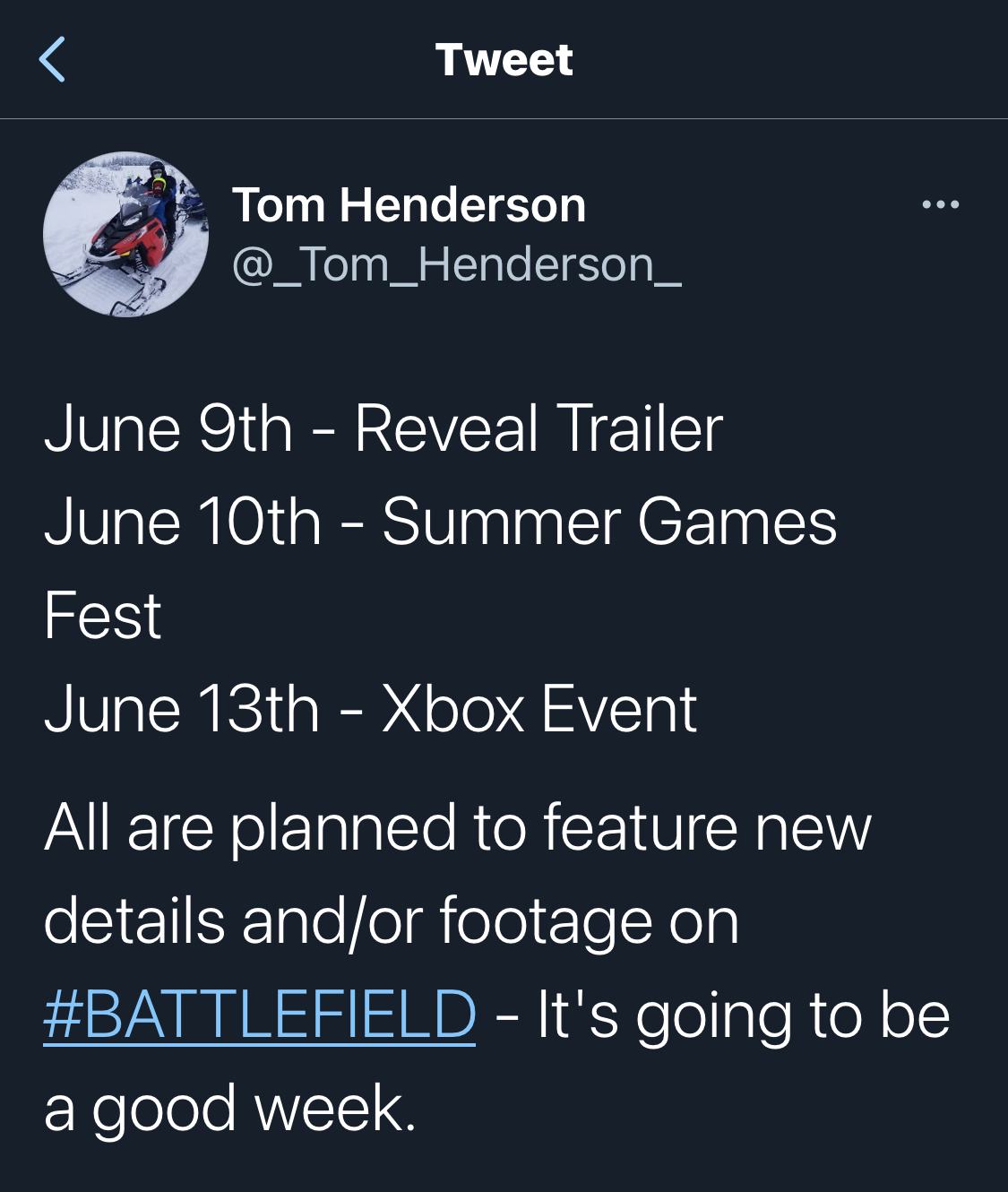Tap the details and/or footage on line
Screen dimensions: 1008x1192
tap(392, 921)
